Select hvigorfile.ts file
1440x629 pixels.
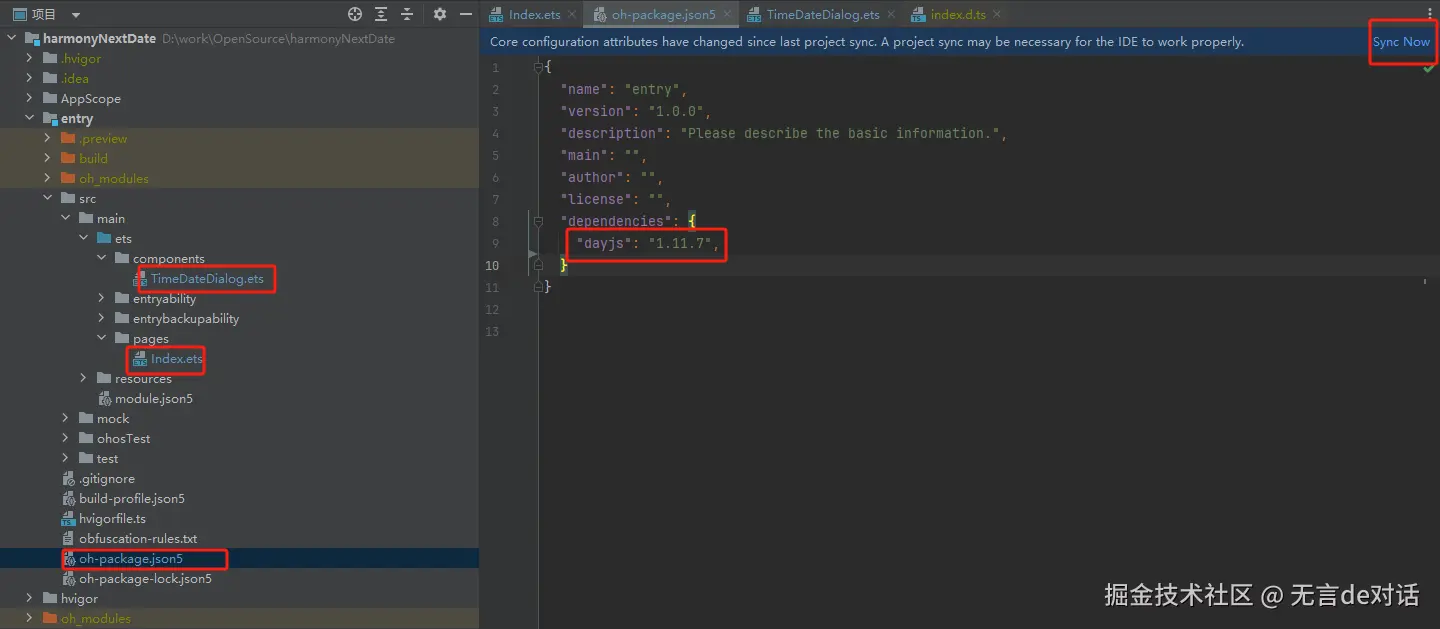[112, 518]
